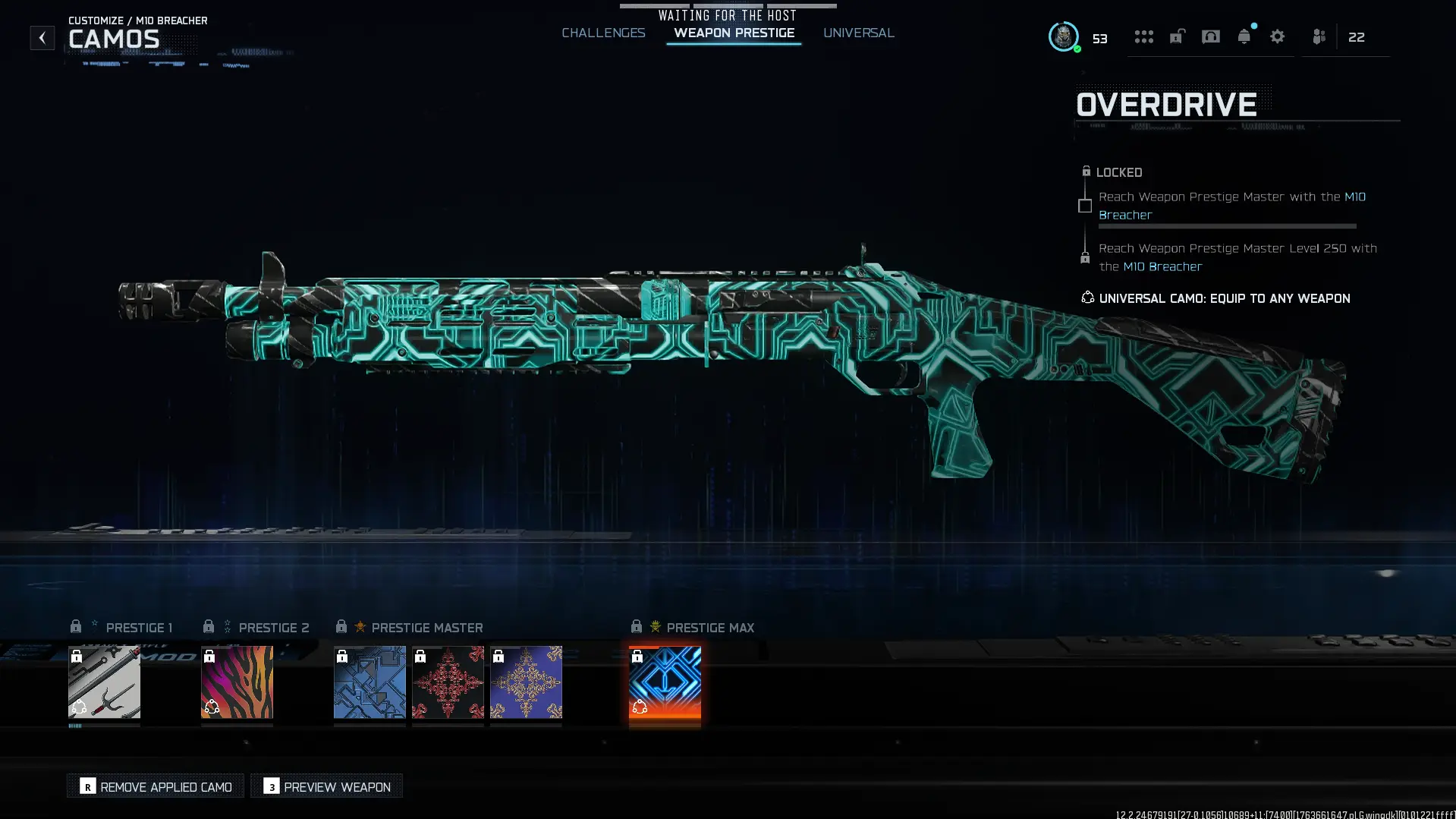Select the Prestige 1 blades camo
Viewport: 1456px width, 819px height.
tap(104, 682)
